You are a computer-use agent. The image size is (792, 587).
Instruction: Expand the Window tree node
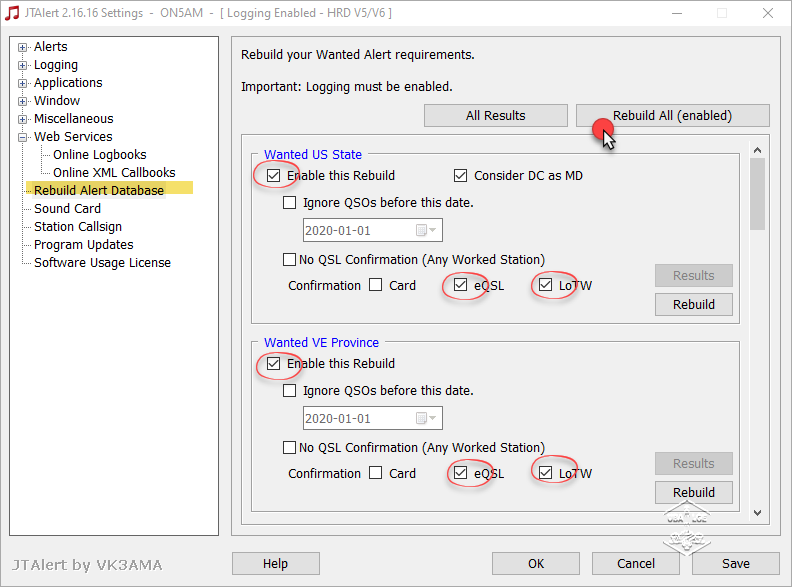[22, 102]
